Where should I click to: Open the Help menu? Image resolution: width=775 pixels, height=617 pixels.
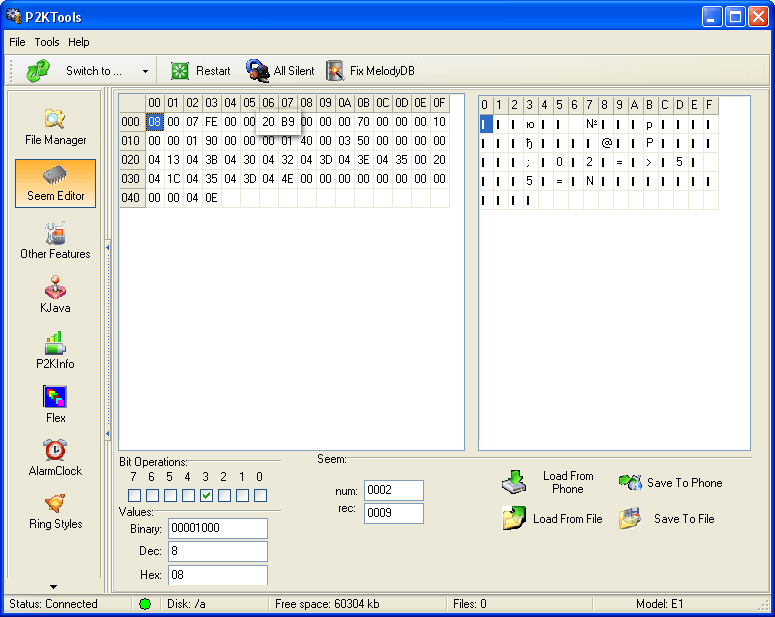[x=79, y=42]
